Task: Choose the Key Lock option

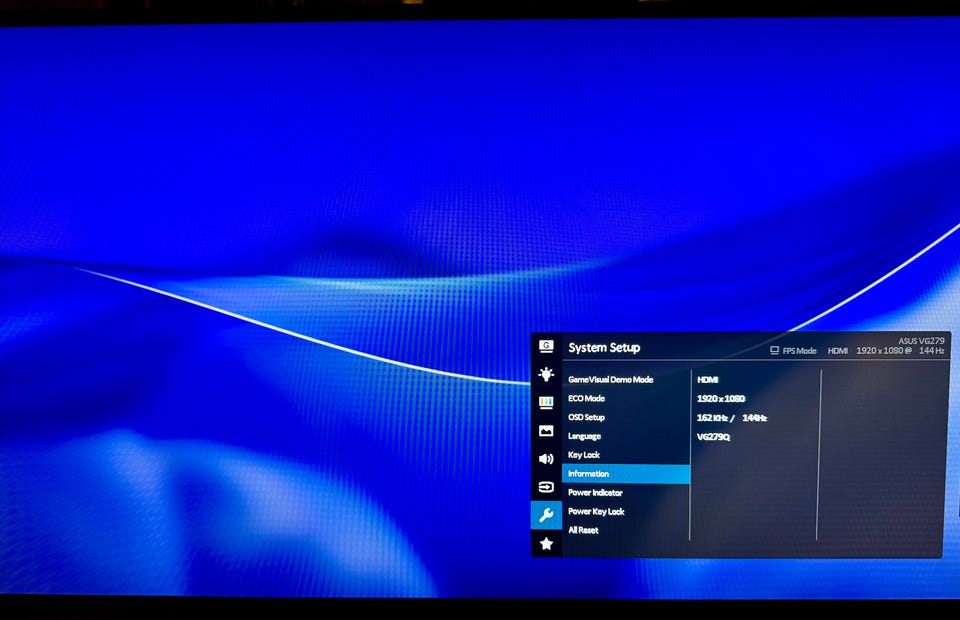Action: (584, 455)
